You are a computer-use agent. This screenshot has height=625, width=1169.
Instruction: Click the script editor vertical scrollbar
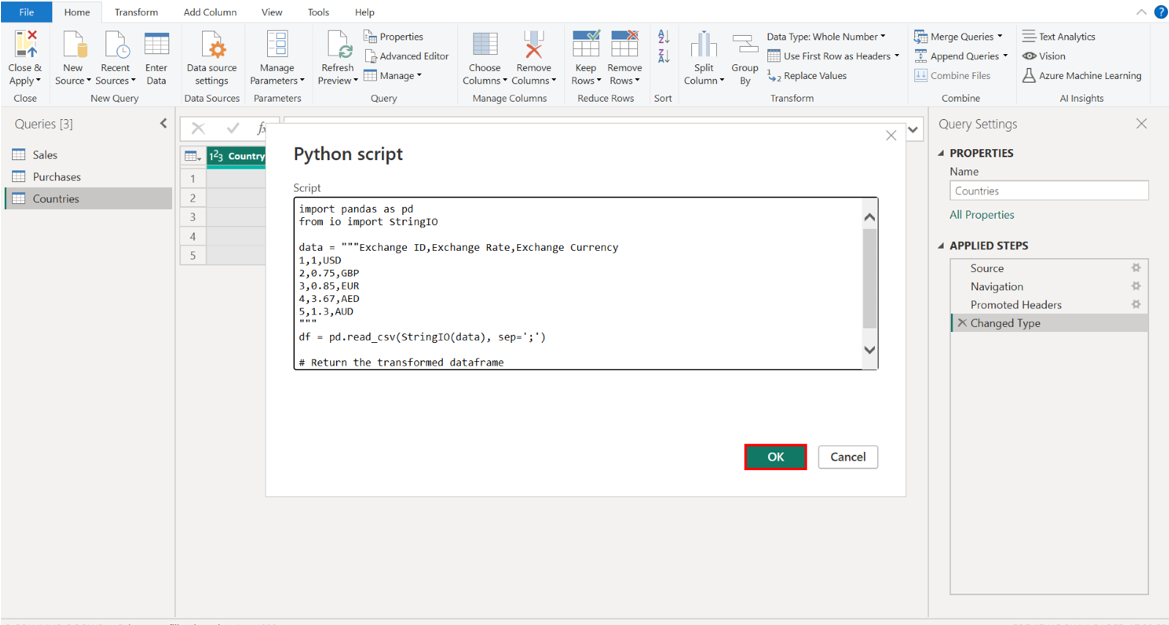click(x=869, y=280)
